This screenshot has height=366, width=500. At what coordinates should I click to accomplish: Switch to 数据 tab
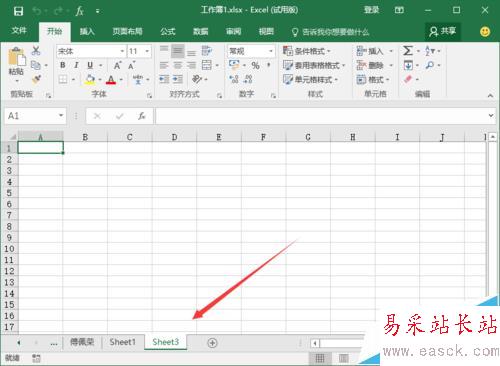[x=201, y=32]
